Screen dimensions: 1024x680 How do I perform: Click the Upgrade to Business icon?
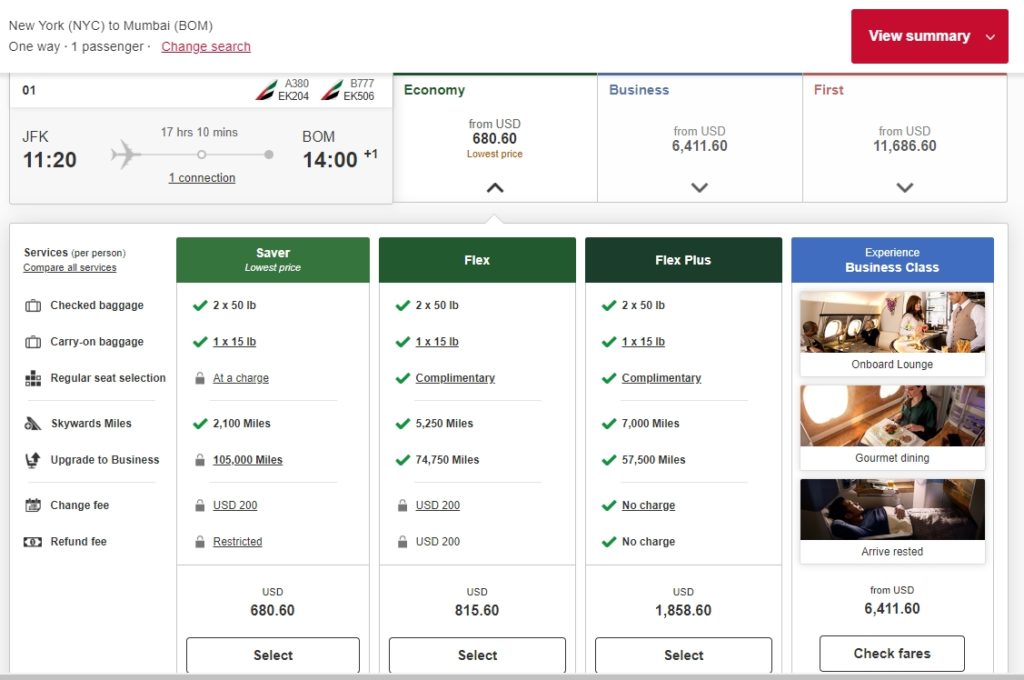click(x=33, y=460)
